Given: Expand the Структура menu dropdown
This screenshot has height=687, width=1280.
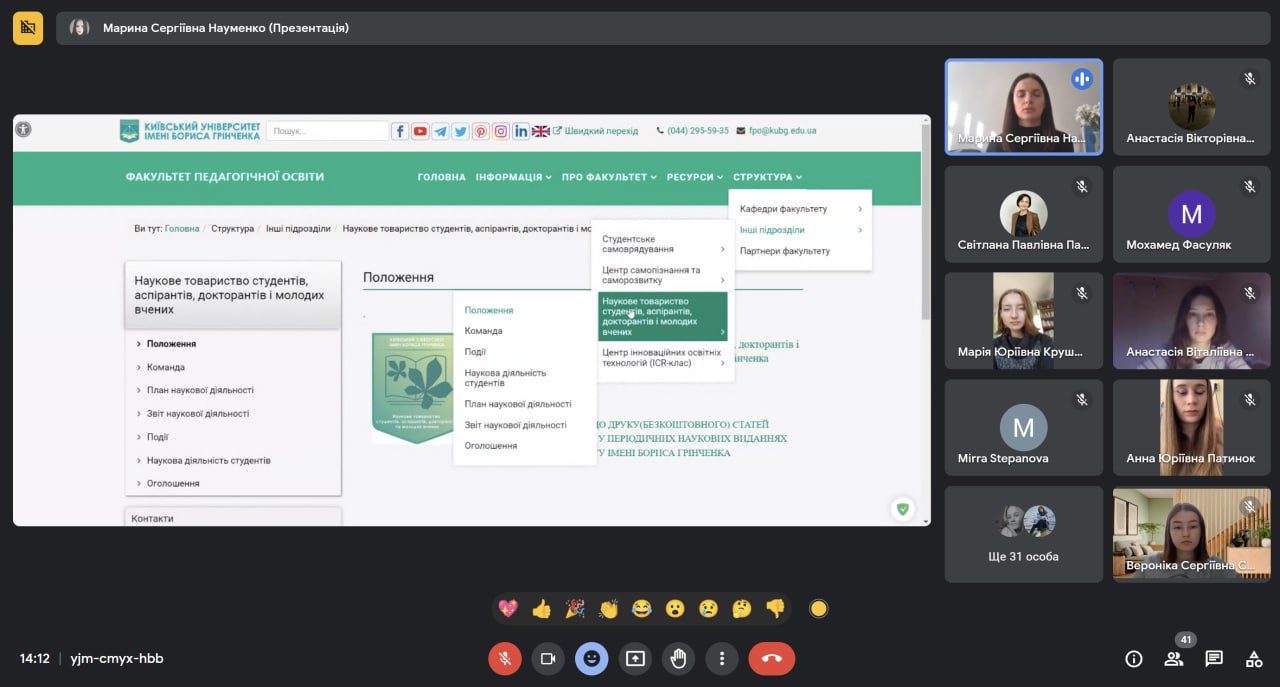Looking at the screenshot, I should (x=767, y=177).
